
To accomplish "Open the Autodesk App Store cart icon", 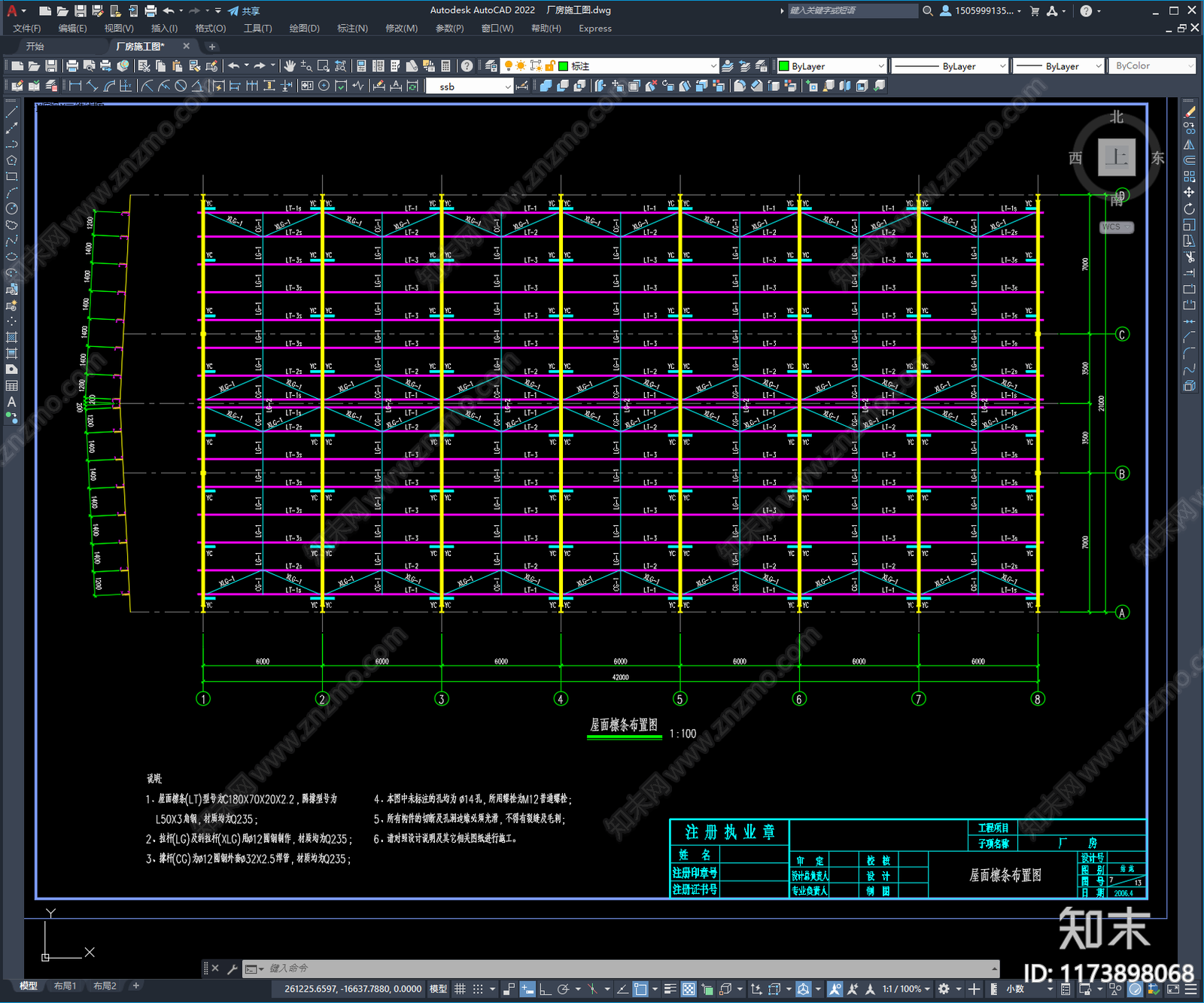I will [x=1035, y=11].
